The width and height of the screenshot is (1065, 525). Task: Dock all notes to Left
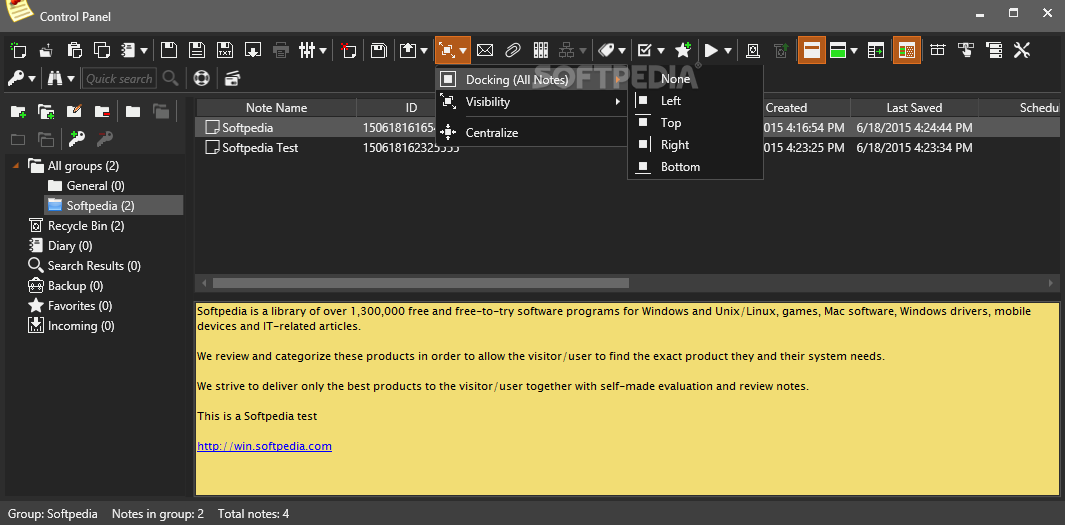[x=696, y=101]
